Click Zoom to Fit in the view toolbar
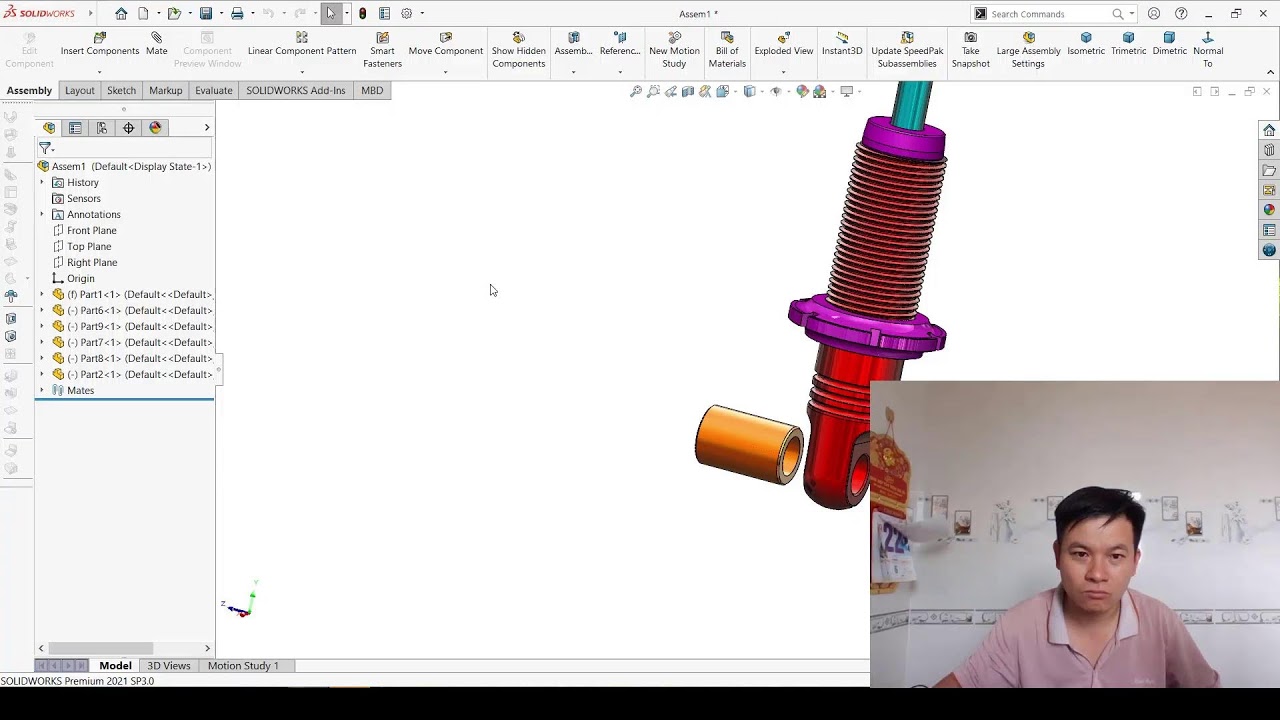The width and height of the screenshot is (1280, 720). tap(636, 91)
